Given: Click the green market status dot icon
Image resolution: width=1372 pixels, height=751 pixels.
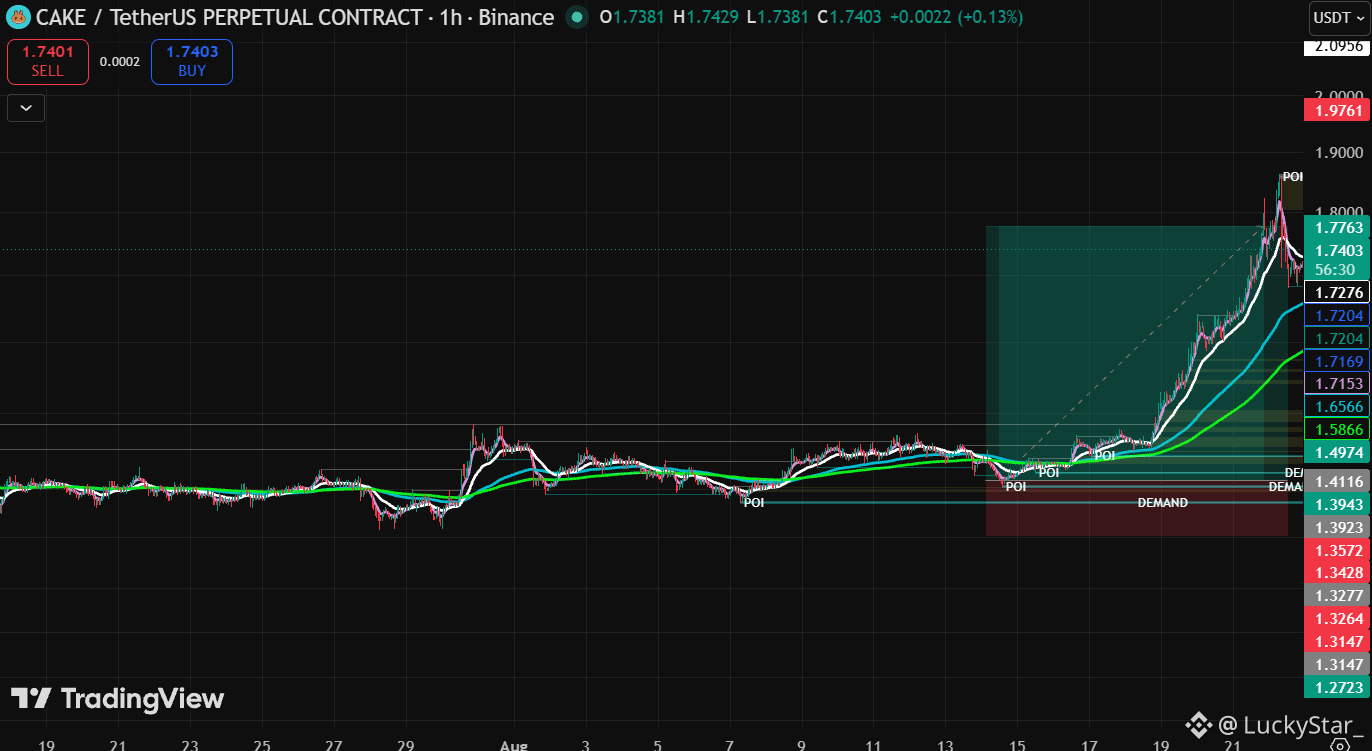Looking at the screenshot, I should (x=576, y=17).
